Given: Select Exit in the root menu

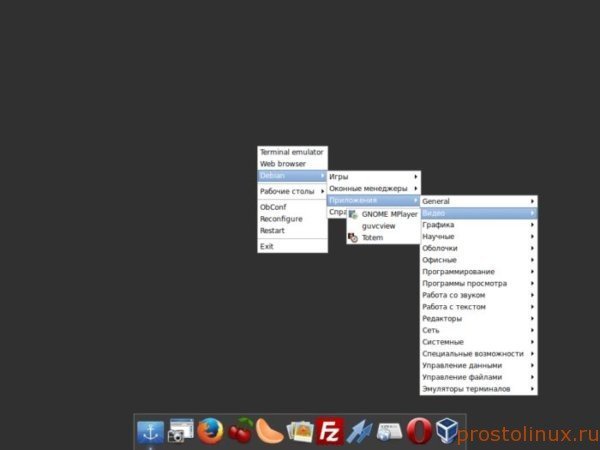Looking at the screenshot, I should (292, 246).
